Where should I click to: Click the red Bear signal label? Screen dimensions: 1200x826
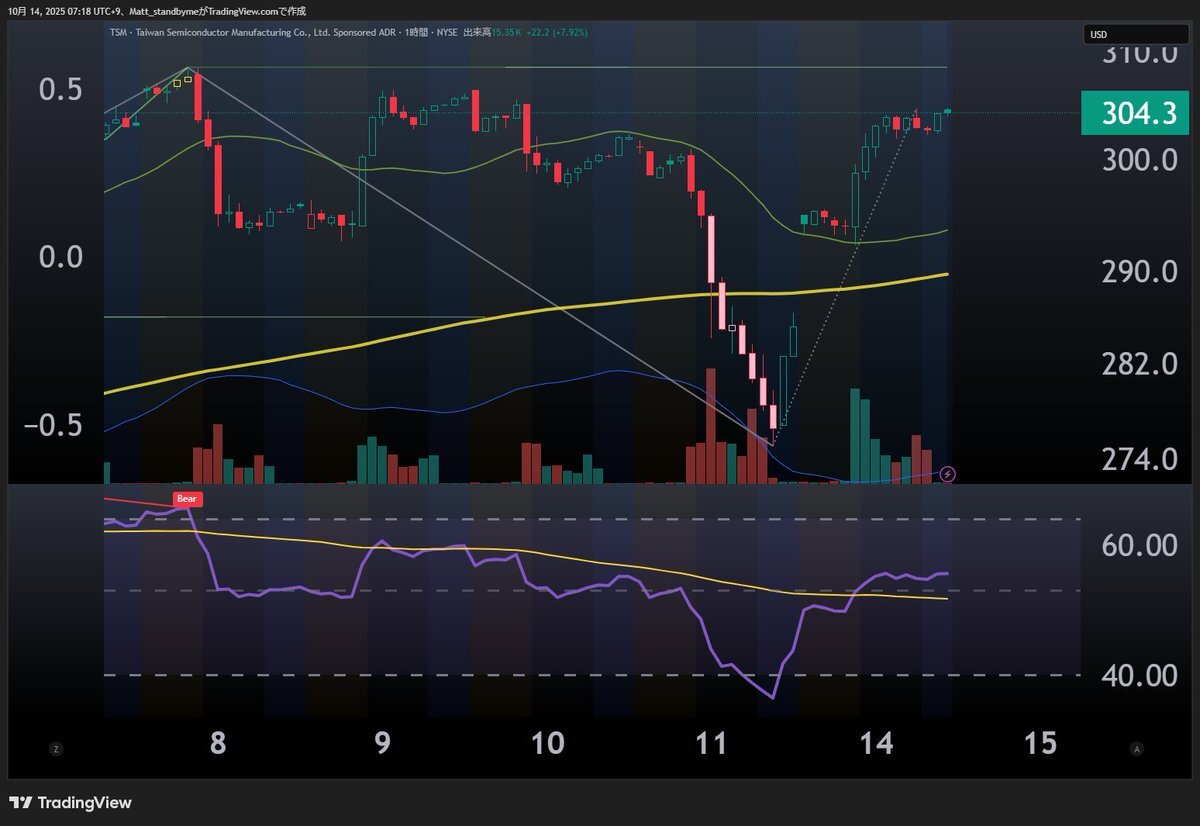coord(187,498)
